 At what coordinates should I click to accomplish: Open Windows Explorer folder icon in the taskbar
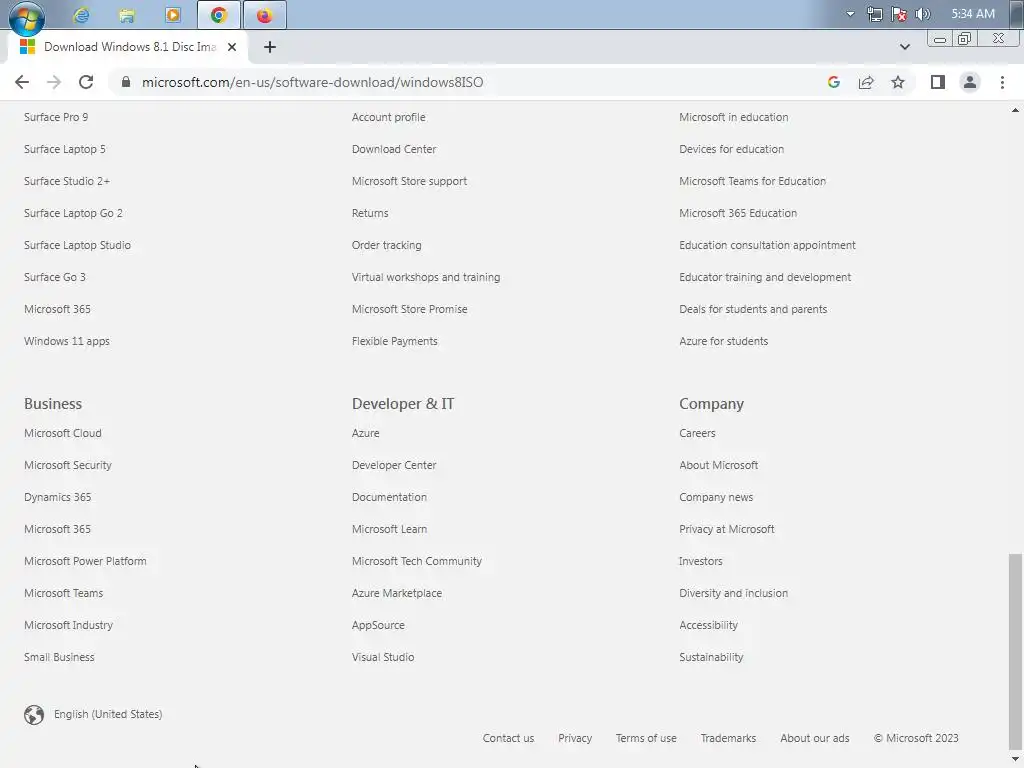pos(127,15)
